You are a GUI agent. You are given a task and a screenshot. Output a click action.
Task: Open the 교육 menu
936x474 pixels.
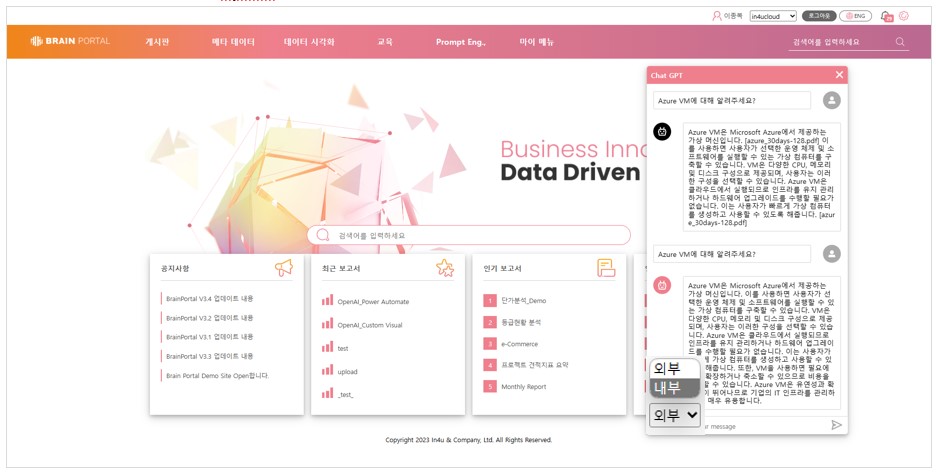pos(384,42)
